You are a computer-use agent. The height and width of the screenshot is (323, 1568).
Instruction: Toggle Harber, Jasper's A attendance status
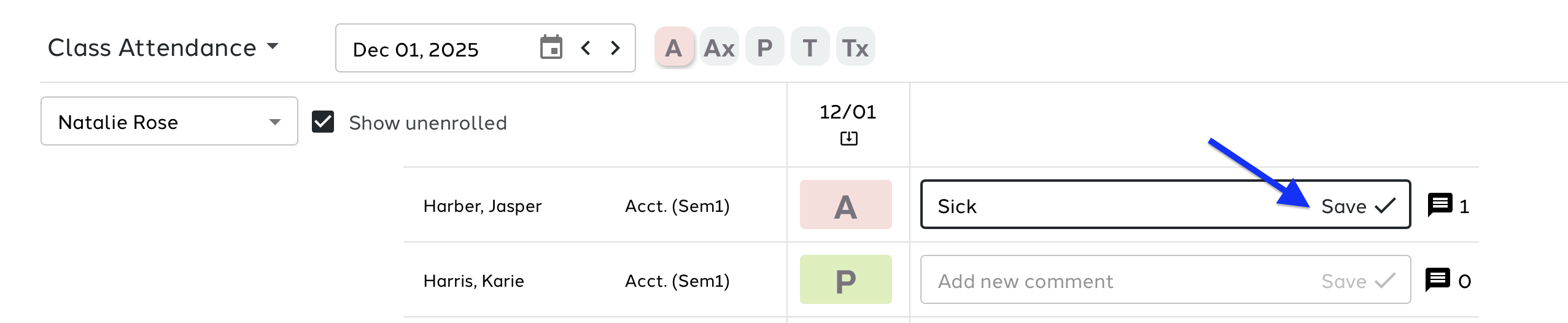pyautogui.click(x=845, y=205)
